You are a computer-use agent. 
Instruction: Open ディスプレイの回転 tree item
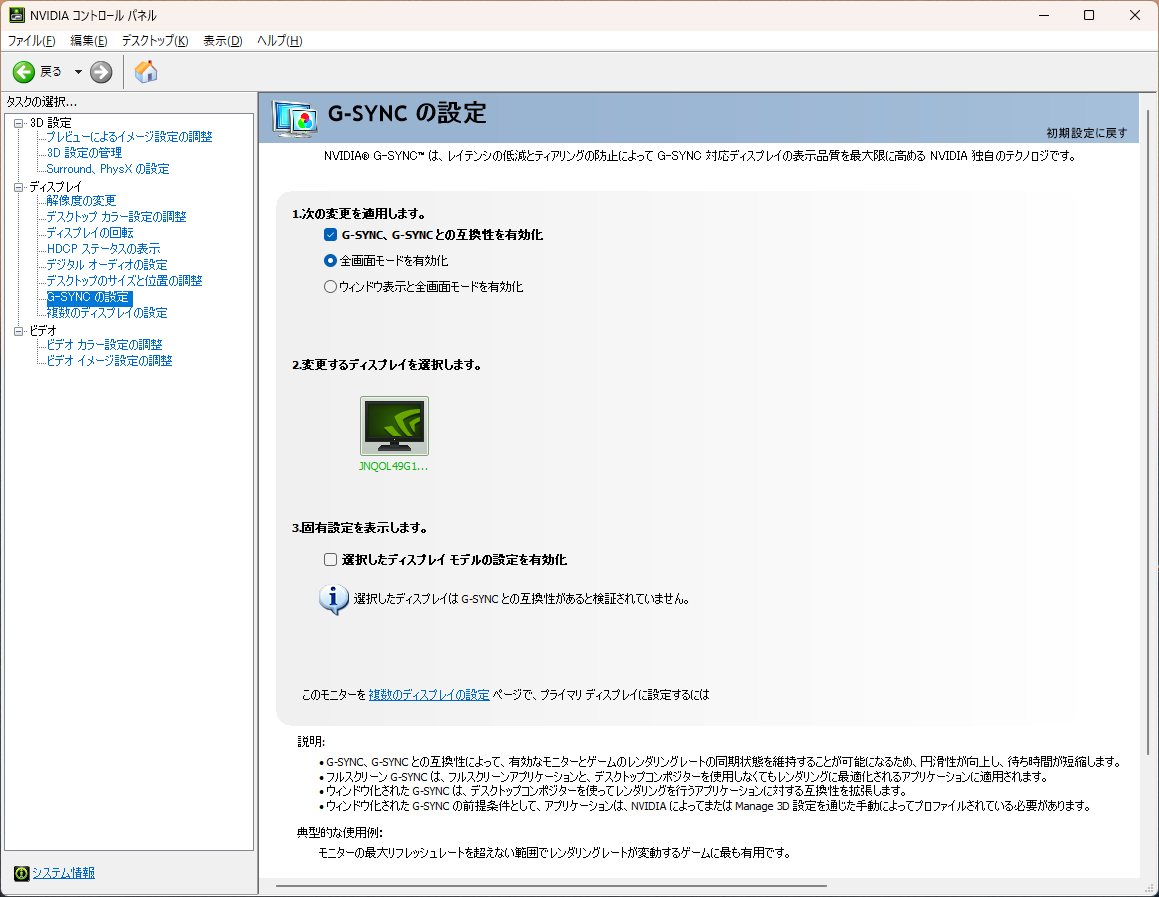(x=90, y=233)
